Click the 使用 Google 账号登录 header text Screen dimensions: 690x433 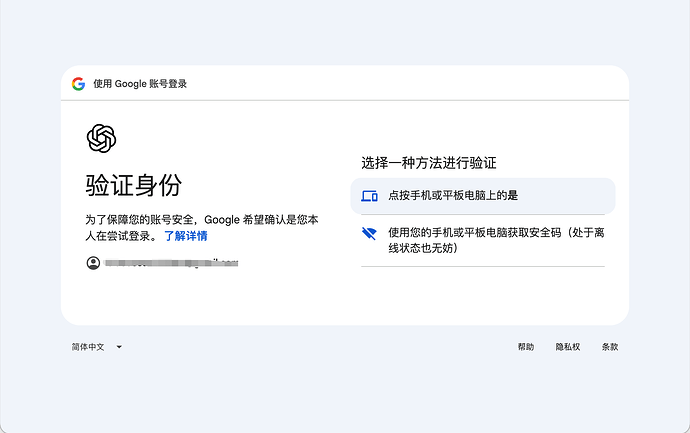(140, 84)
